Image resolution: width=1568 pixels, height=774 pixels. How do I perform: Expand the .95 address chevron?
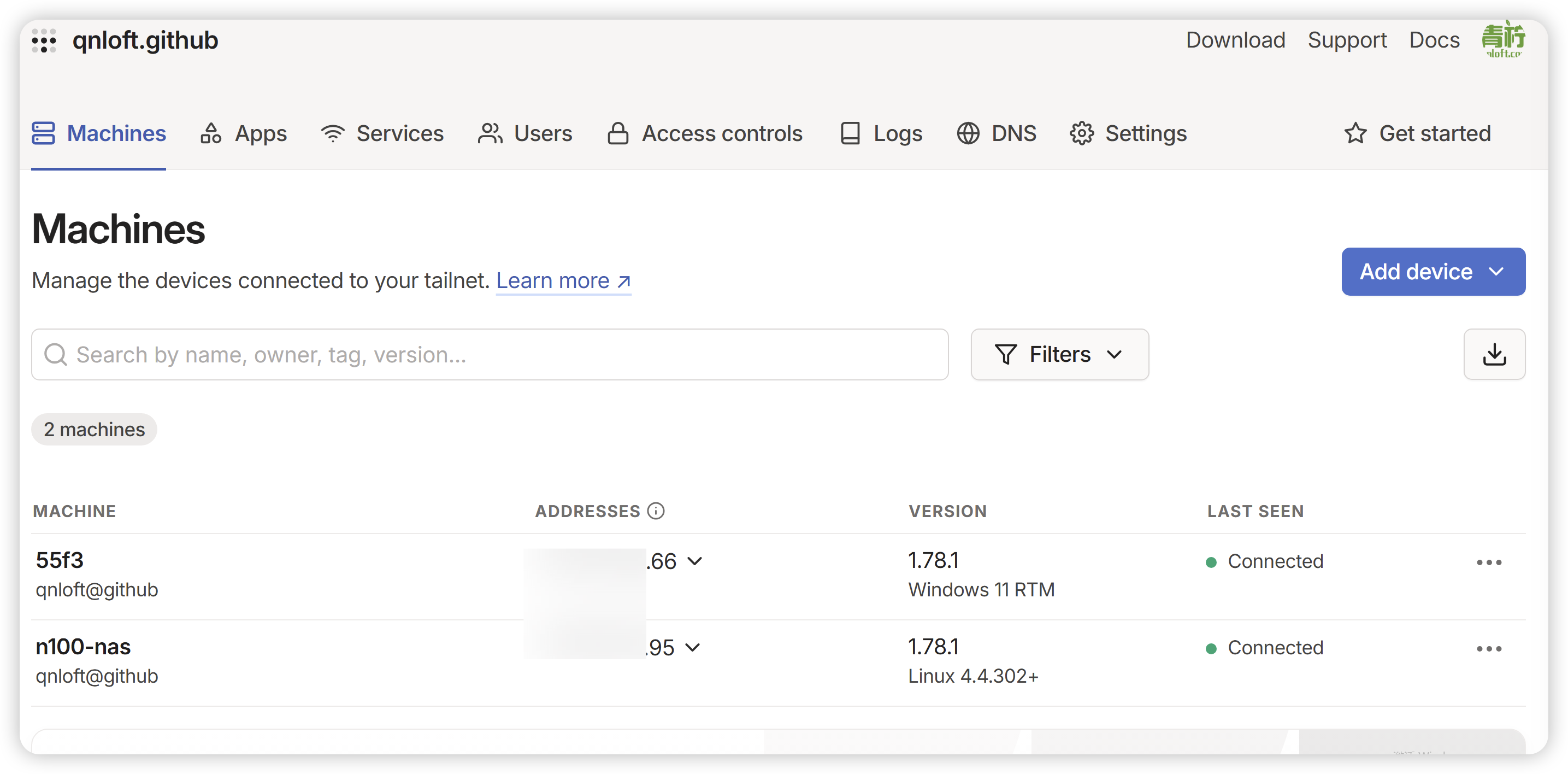pos(693,648)
